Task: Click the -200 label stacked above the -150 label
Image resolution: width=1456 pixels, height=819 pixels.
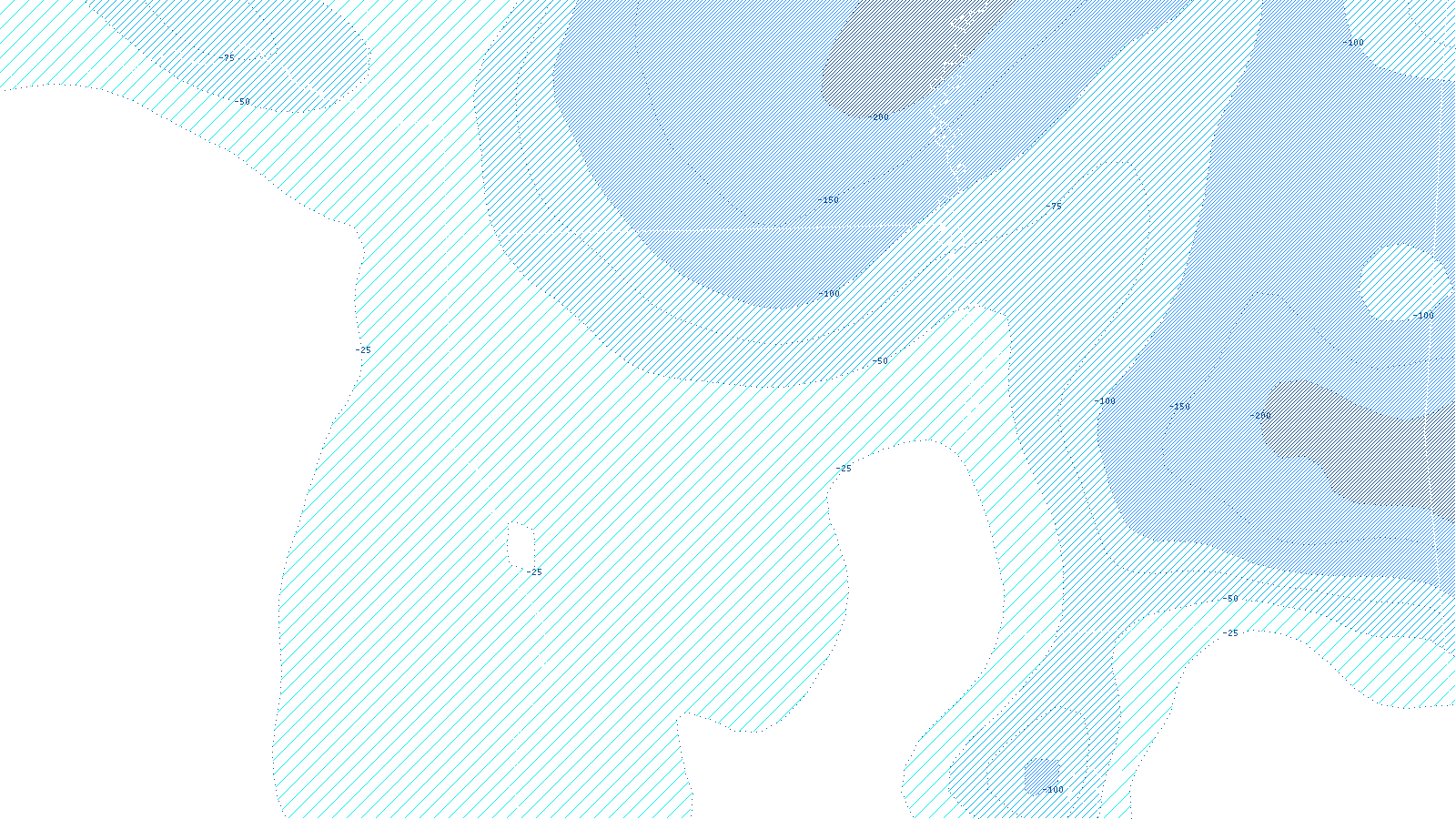Action: [x=877, y=117]
